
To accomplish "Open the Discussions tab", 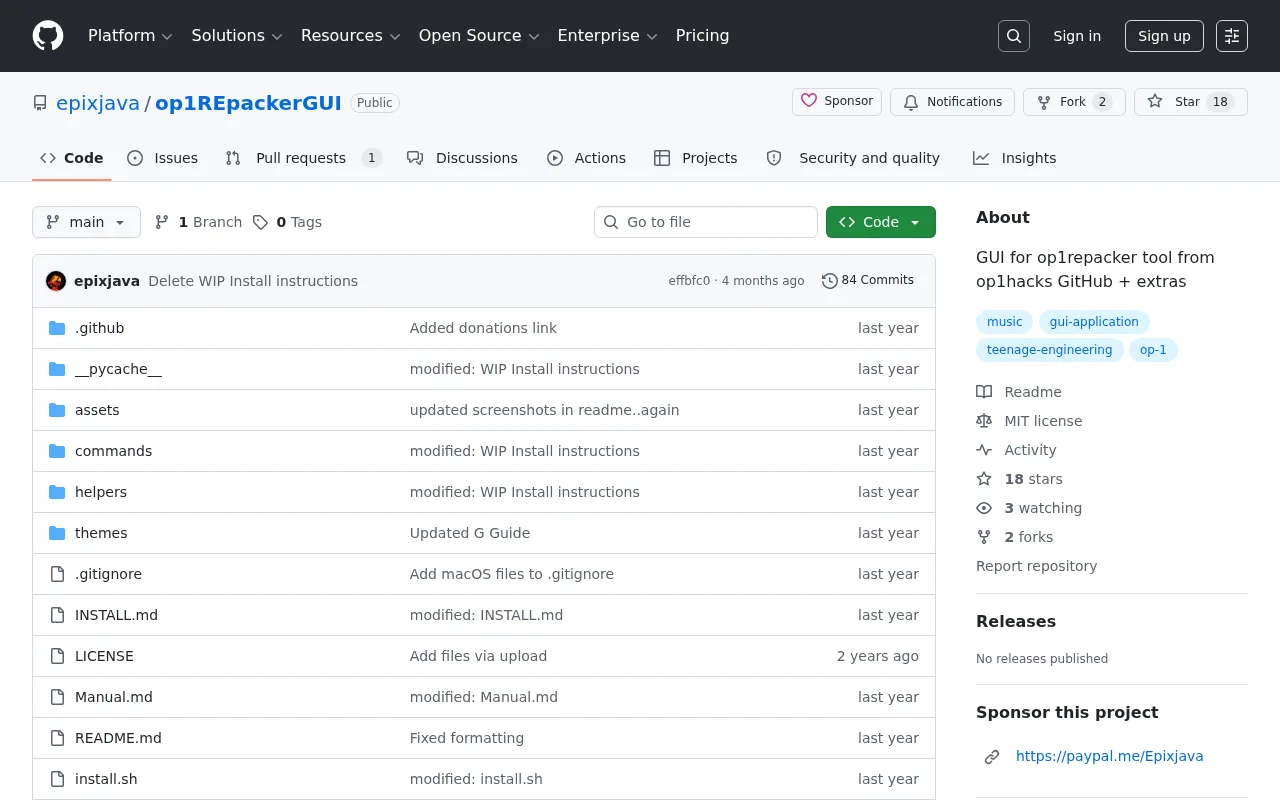I will 463,158.
